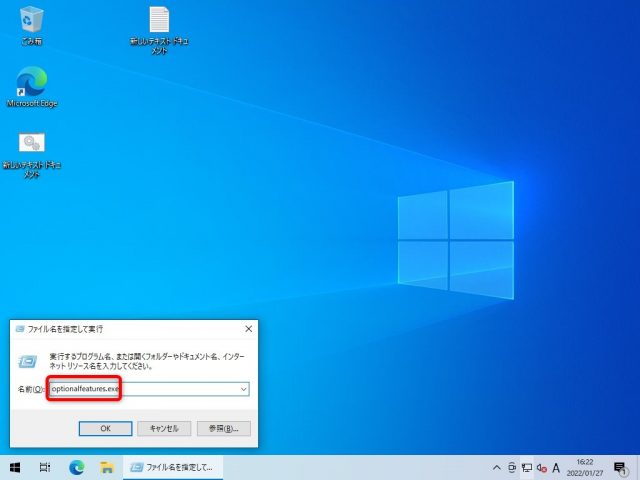The image size is (640, 480).
Task: Open Task View from the taskbar
Action: coord(46,467)
